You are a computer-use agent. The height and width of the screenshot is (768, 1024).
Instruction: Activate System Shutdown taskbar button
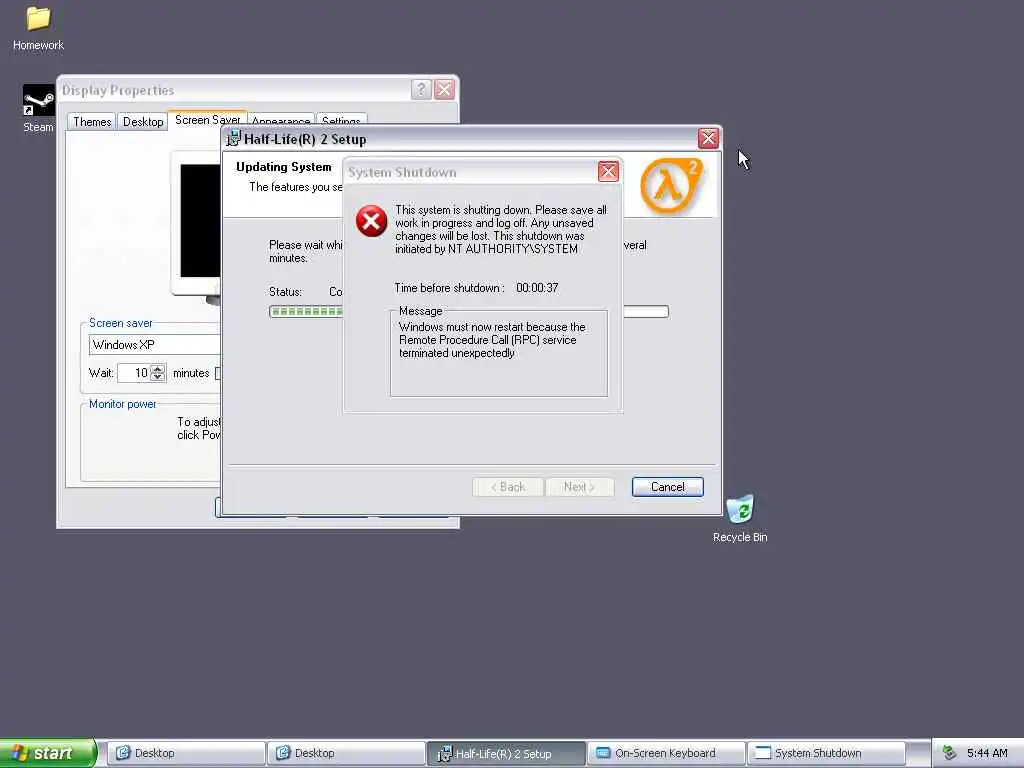click(x=826, y=753)
